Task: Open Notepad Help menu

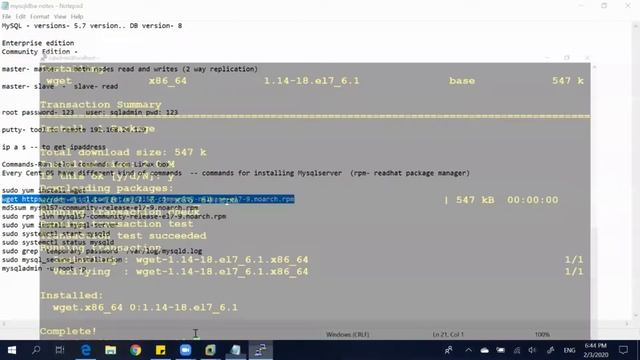Action: [77, 16]
